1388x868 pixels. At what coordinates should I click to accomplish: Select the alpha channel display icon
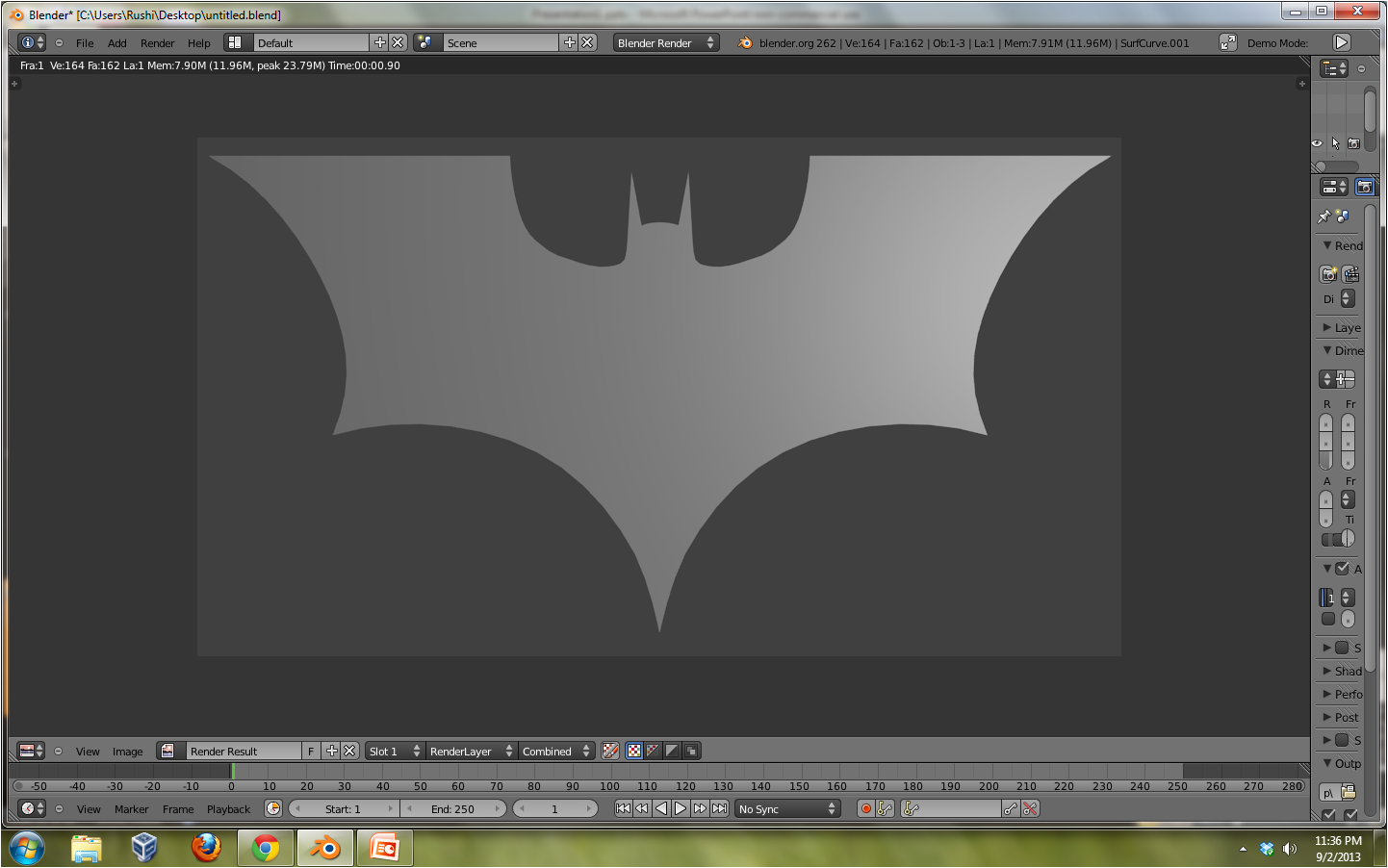[x=672, y=751]
